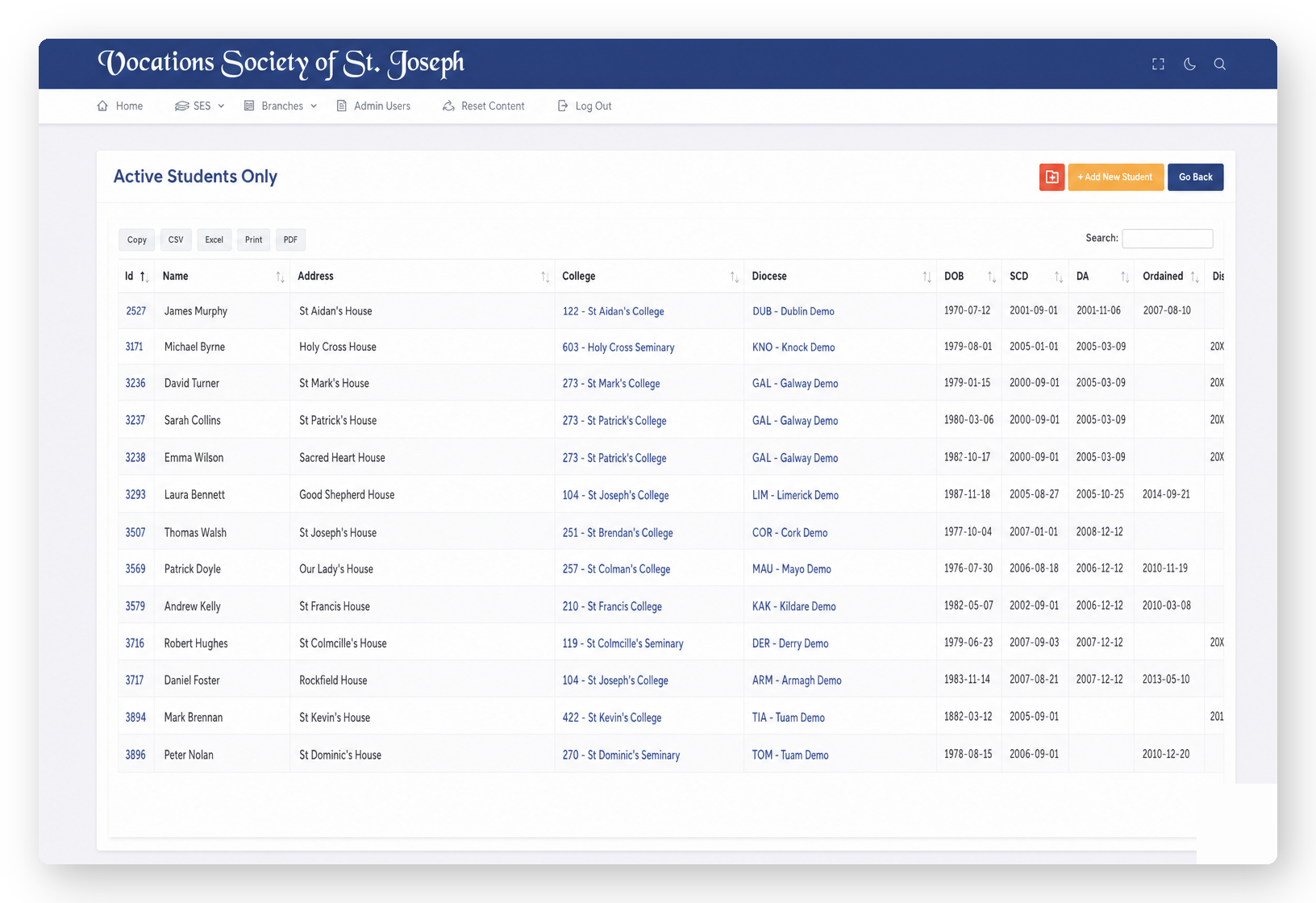
Task: Click the Home house icon
Action: 102,106
